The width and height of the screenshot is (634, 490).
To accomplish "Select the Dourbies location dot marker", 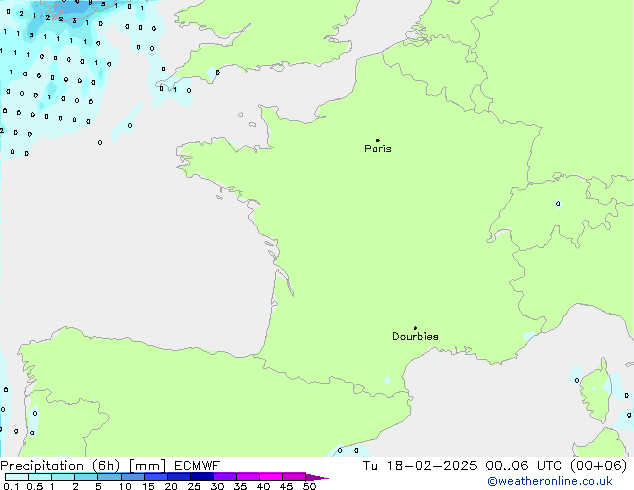I will coord(415,328).
